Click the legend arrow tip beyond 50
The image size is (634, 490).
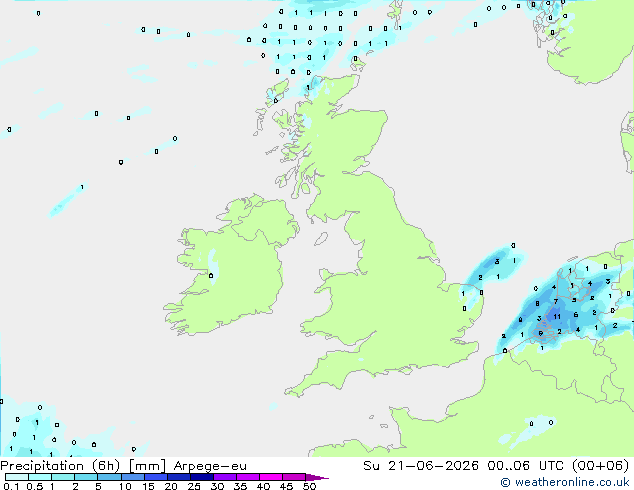click(317, 477)
